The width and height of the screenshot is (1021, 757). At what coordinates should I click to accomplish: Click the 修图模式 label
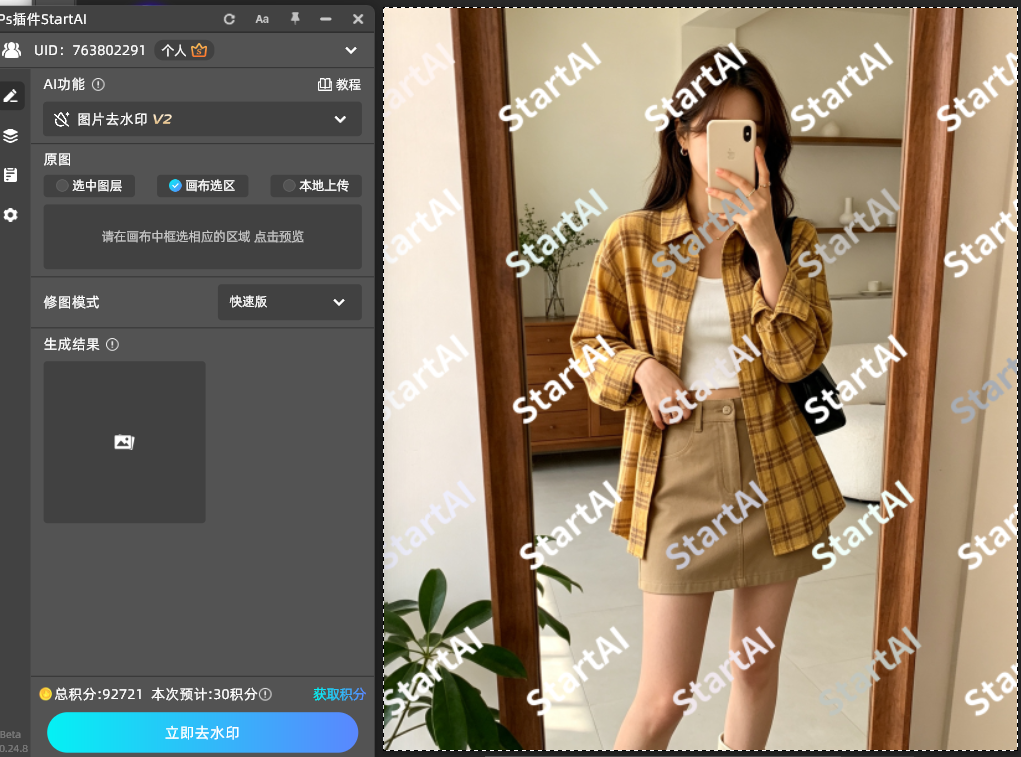point(72,302)
